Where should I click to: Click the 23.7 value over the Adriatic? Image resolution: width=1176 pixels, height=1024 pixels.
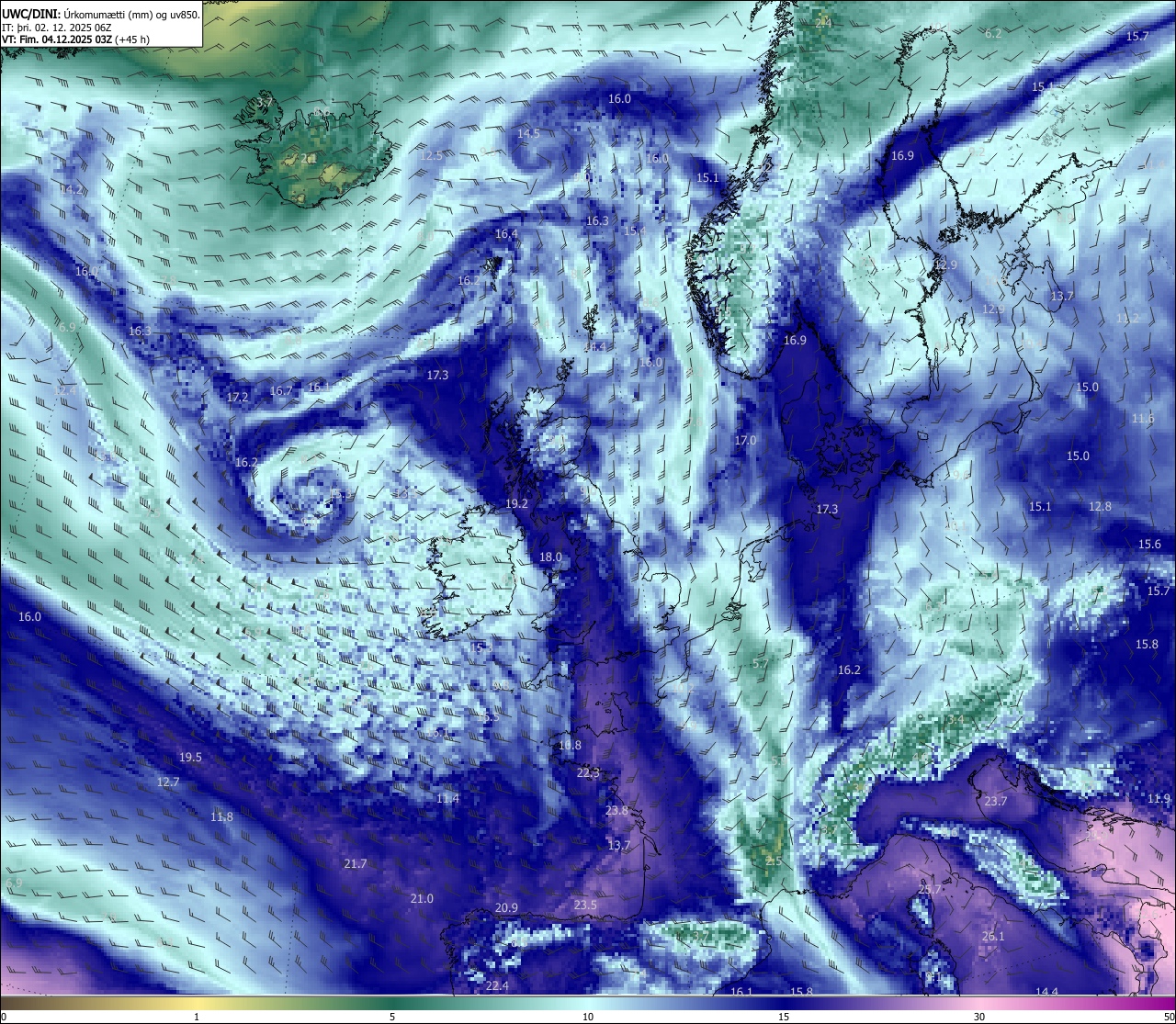coord(996,802)
